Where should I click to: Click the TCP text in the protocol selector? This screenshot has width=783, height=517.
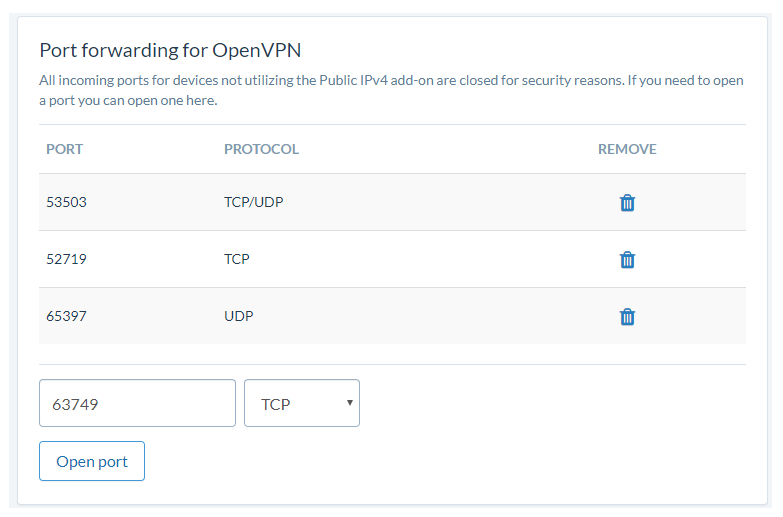(276, 404)
